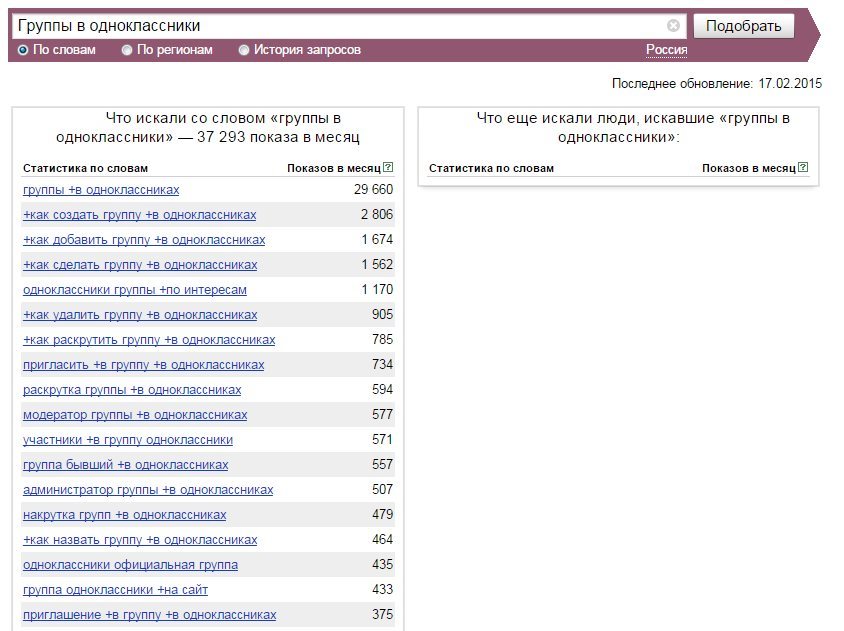
Task: Open 'пригласить +в группу +в одноклассниках' link
Action: click(x=144, y=364)
